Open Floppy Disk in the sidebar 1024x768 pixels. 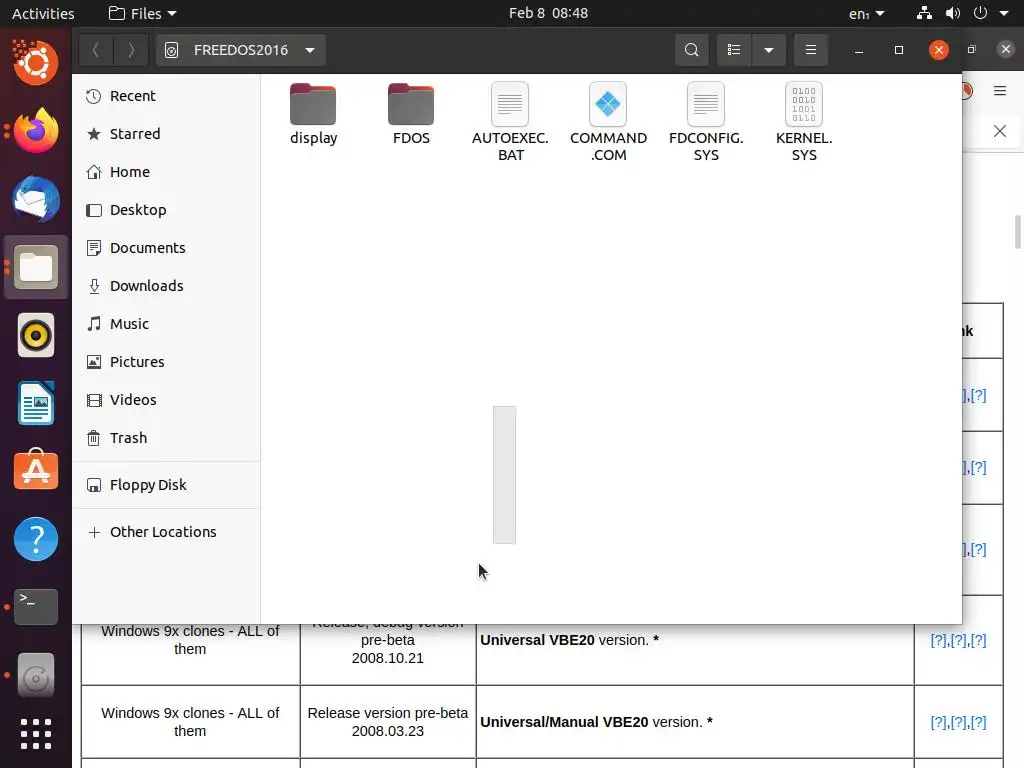tap(167, 485)
